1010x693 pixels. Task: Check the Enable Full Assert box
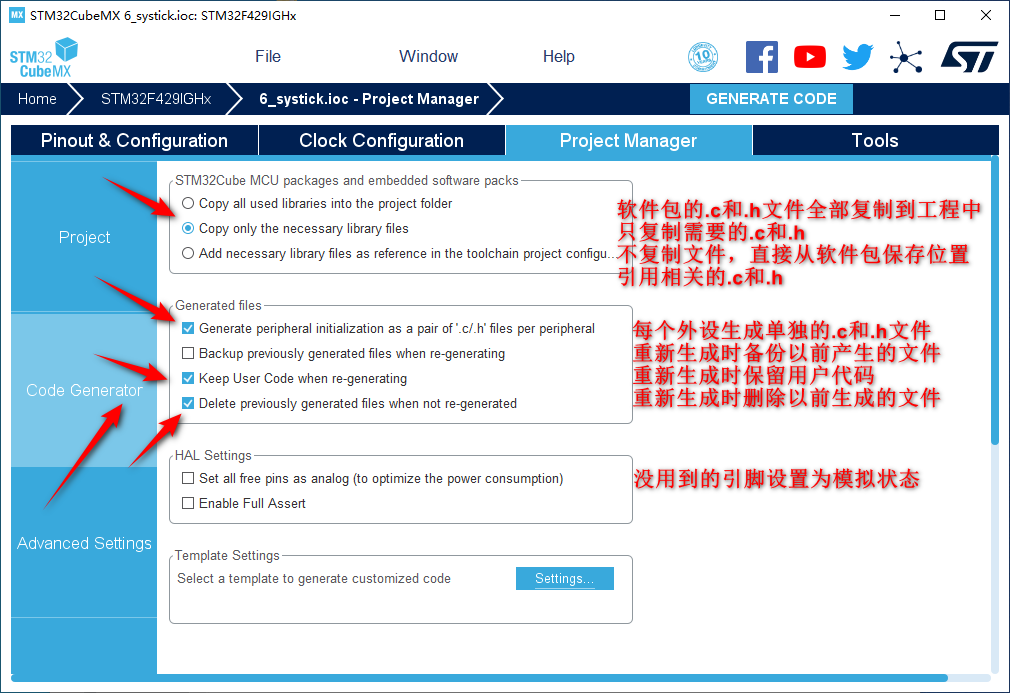(x=188, y=504)
